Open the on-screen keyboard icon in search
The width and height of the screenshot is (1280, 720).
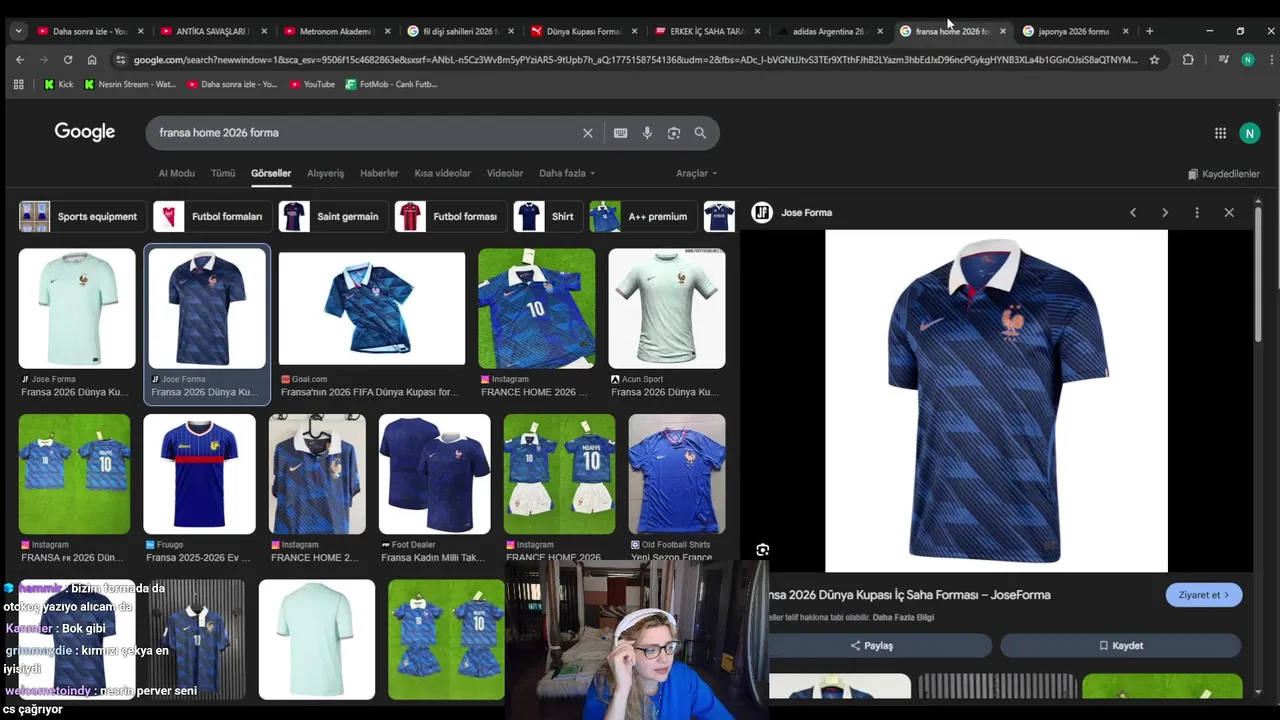[x=621, y=133]
